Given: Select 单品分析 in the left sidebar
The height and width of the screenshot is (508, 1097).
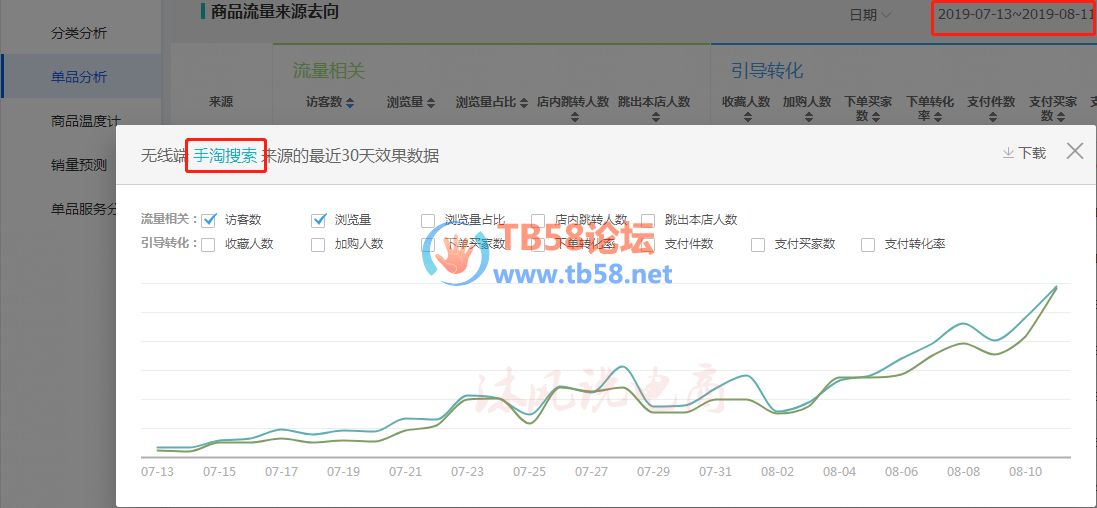Looking at the screenshot, I should pos(79,77).
